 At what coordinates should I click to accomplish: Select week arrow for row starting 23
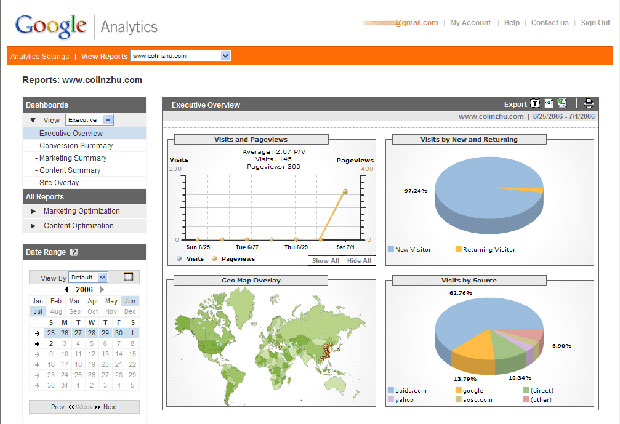click(x=37, y=375)
